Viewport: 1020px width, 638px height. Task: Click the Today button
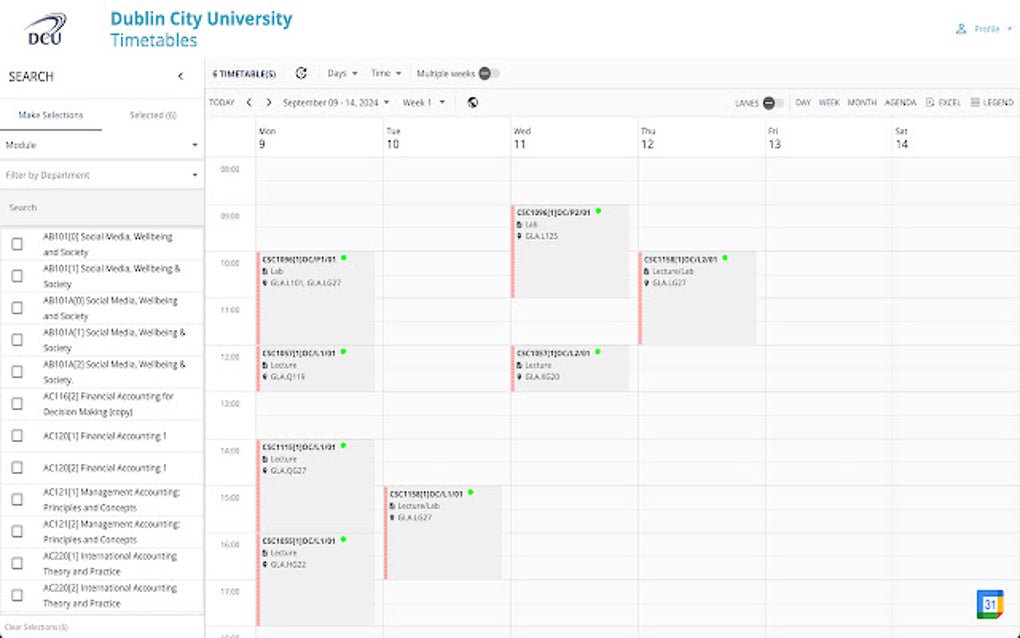click(x=222, y=102)
